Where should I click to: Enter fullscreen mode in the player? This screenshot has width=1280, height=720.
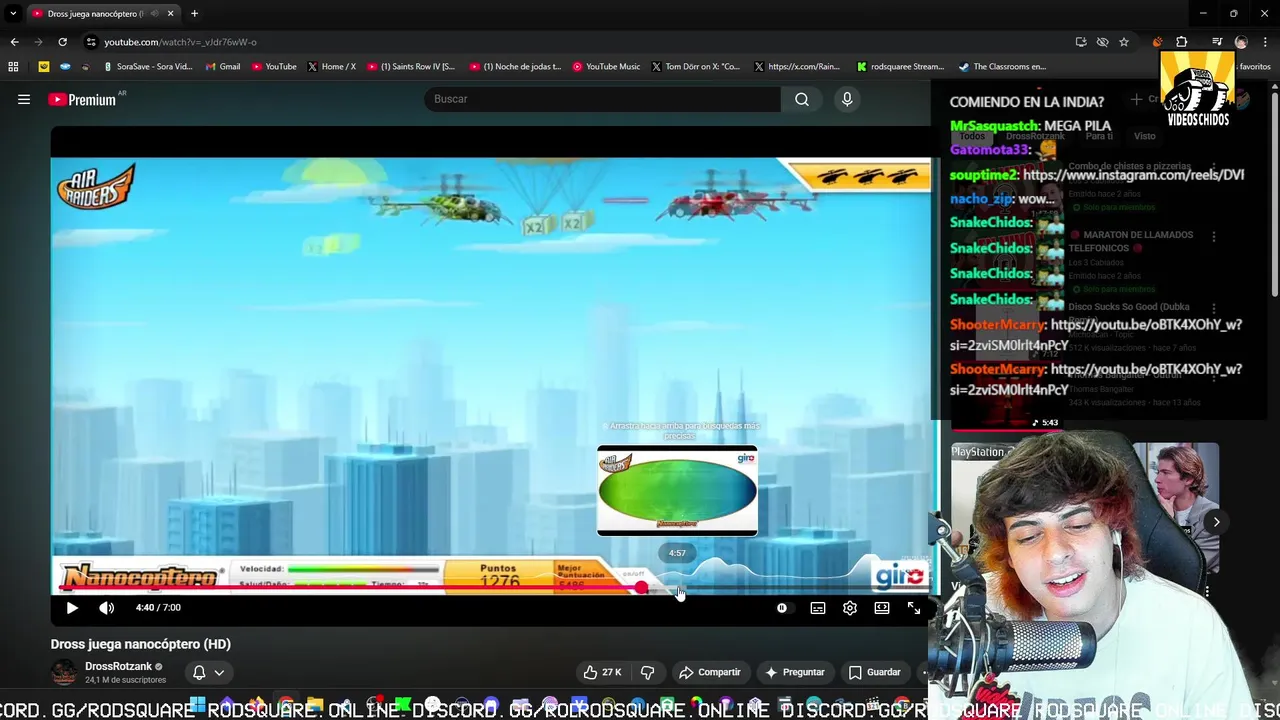click(914, 608)
